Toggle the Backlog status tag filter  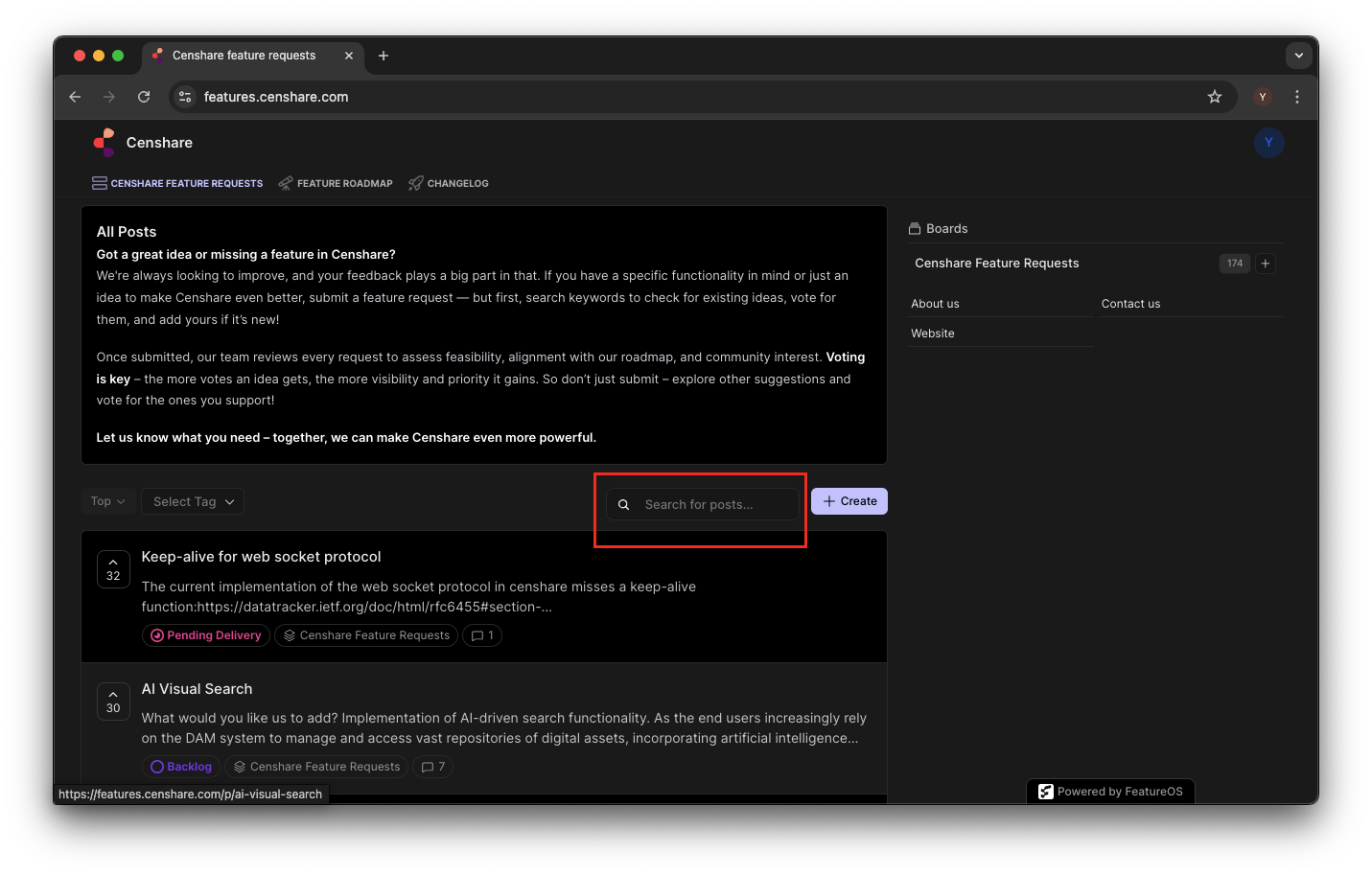(x=180, y=766)
